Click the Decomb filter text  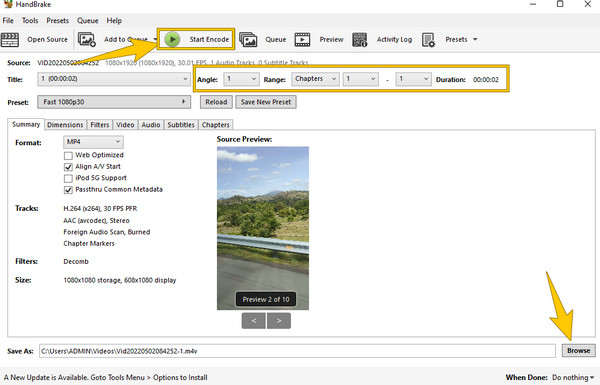pyautogui.click(x=76, y=261)
